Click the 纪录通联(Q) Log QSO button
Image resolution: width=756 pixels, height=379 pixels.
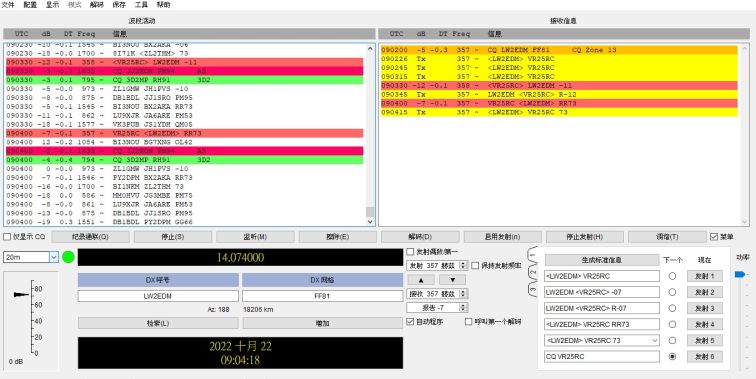(x=90, y=237)
